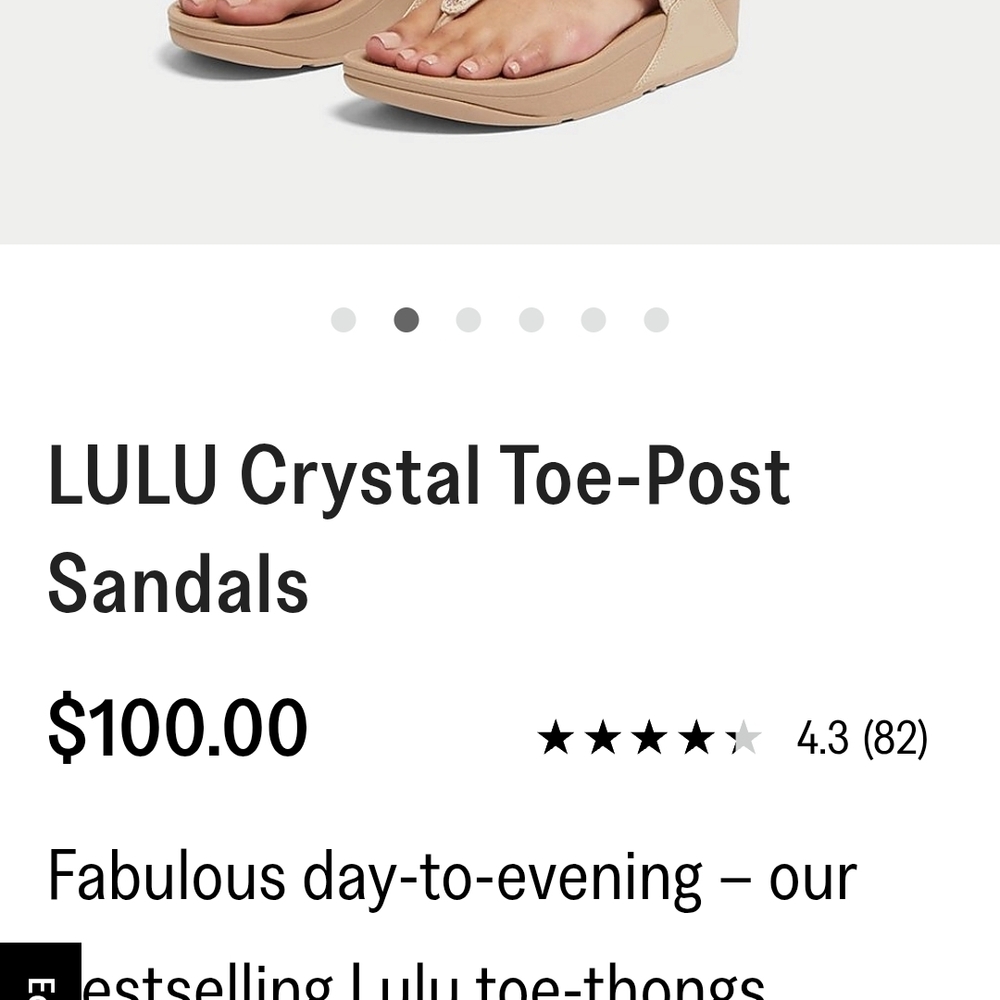
Task: Select the last carousel dot
Action: pos(655,318)
